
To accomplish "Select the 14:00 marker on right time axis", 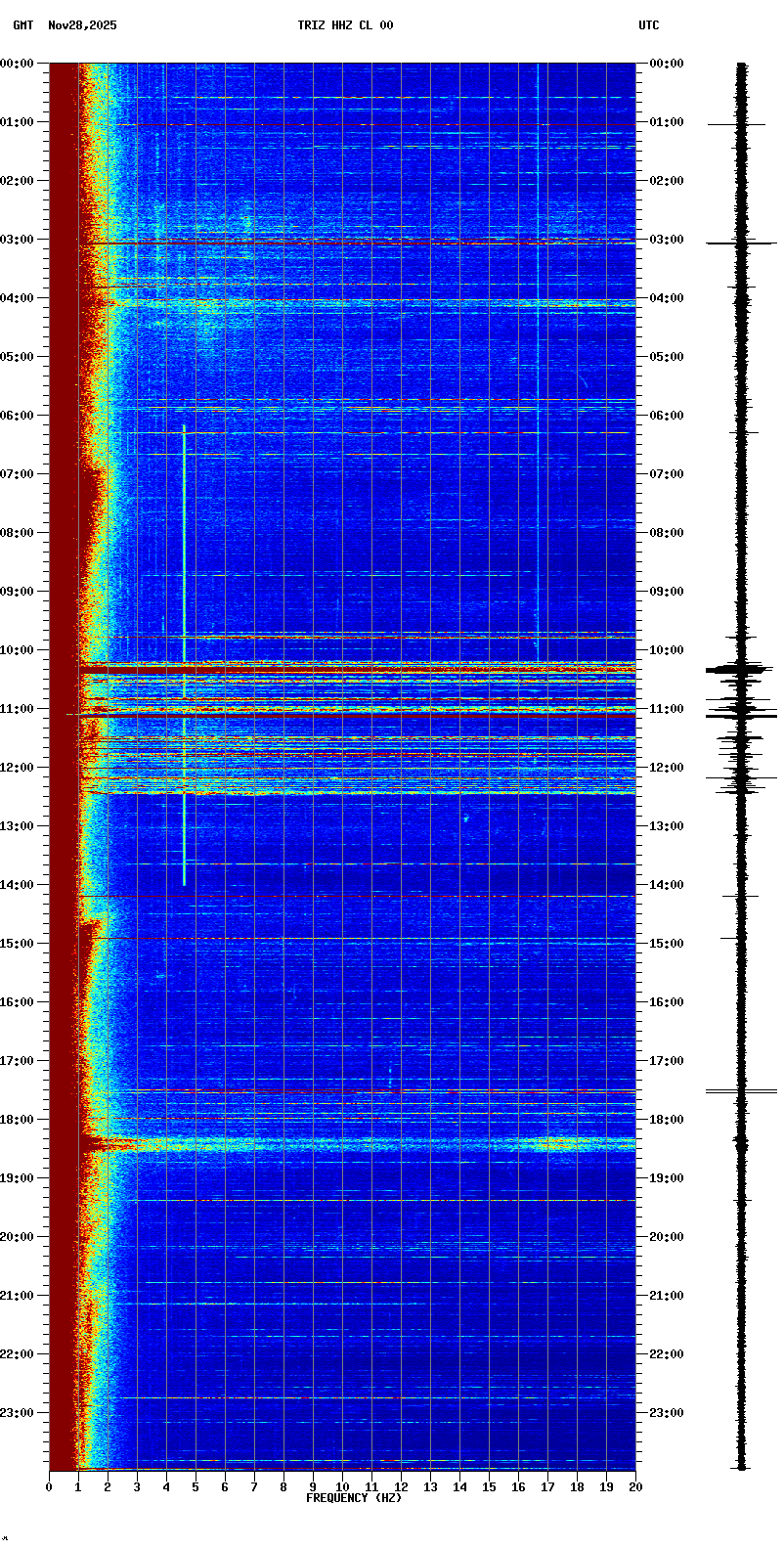I will [x=667, y=885].
